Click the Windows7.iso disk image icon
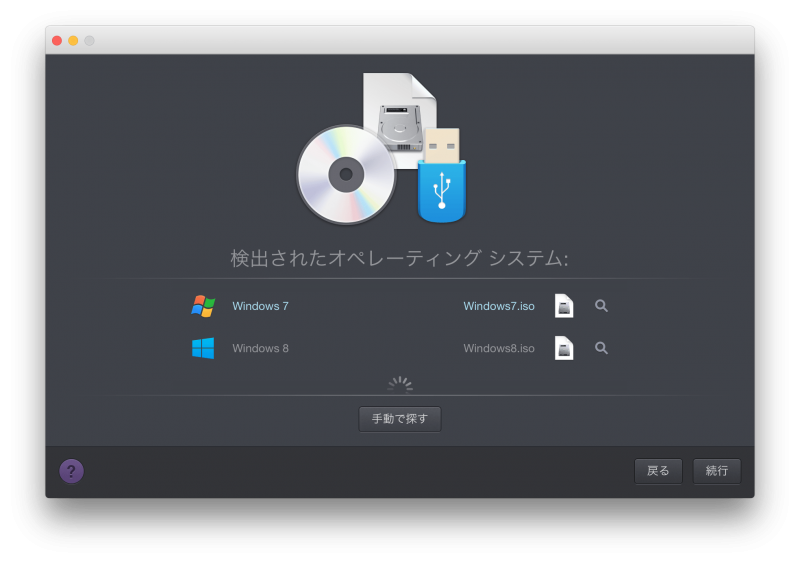 pos(564,306)
